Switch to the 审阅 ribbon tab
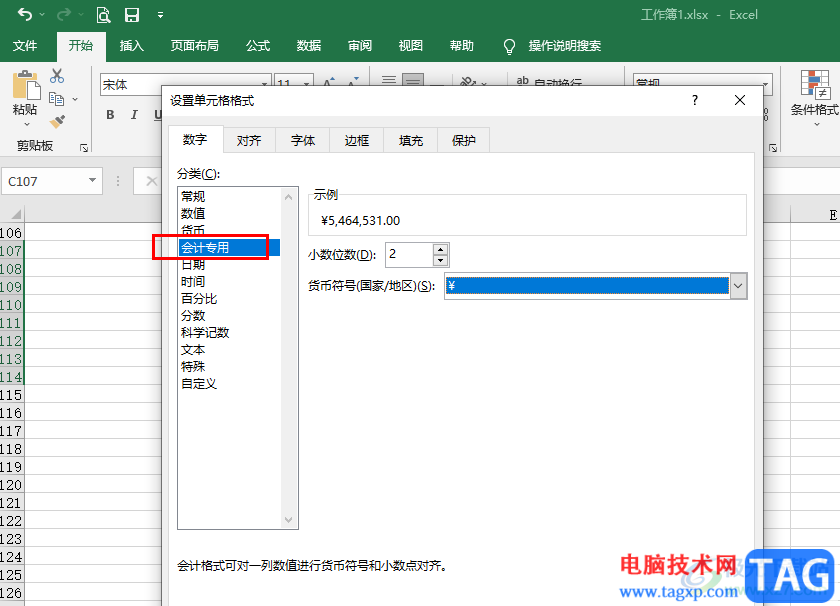 click(360, 46)
